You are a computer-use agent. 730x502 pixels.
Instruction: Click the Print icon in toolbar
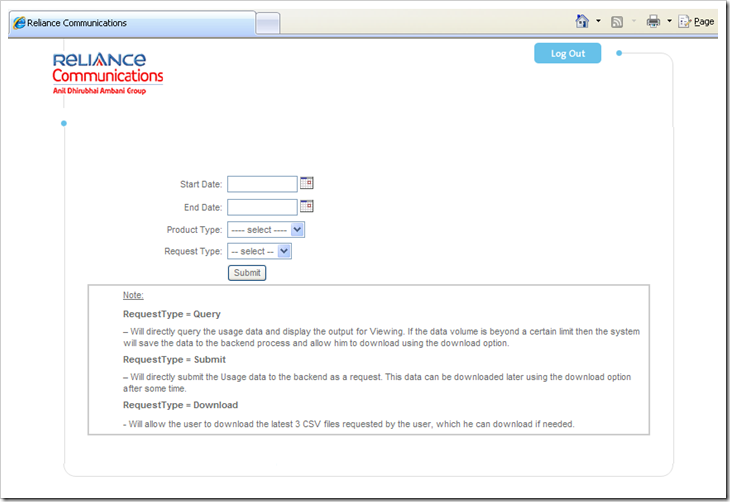(x=653, y=21)
